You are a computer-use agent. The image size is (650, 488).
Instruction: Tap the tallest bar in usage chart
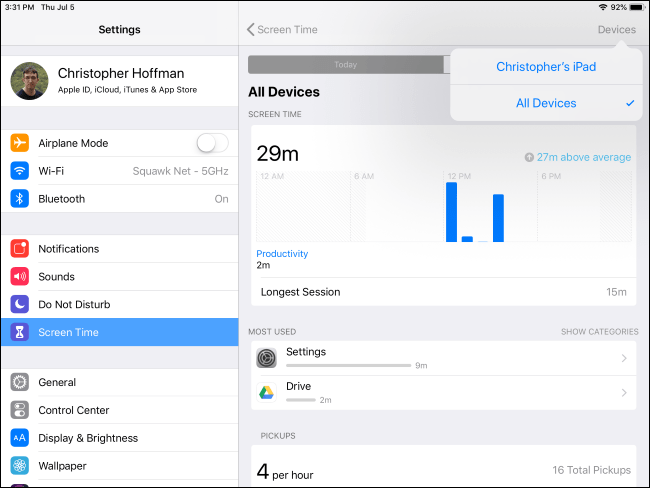click(x=451, y=212)
